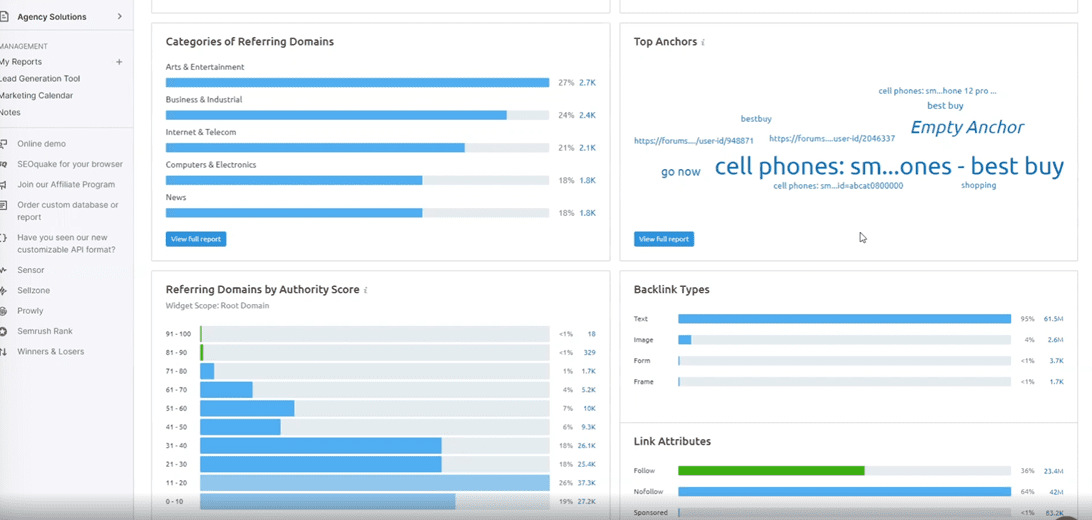This screenshot has height=520, width=1092.
Task: Open Notes in the Management section
Action: point(10,113)
